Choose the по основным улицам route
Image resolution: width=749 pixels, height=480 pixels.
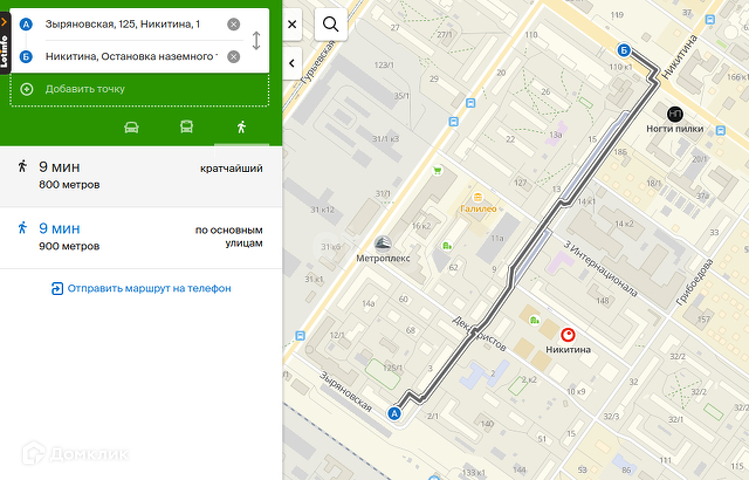click(141, 237)
